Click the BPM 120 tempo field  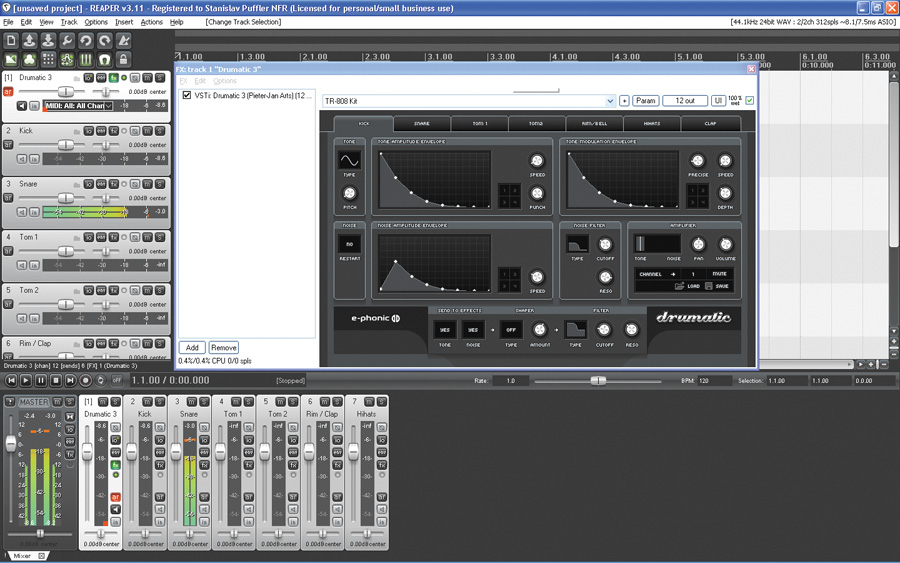[x=715, y=380]
